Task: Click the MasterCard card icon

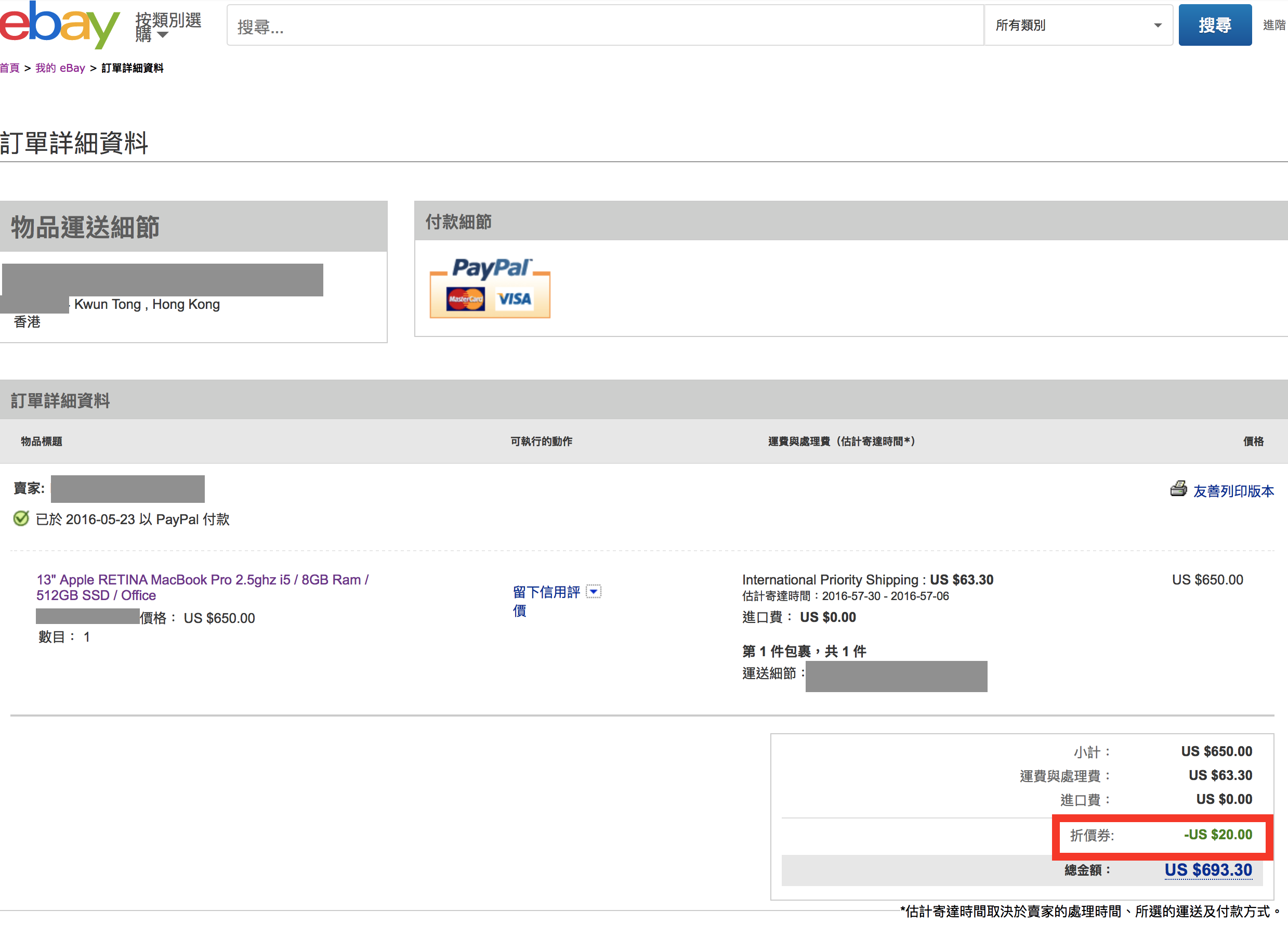Action: 465,299
